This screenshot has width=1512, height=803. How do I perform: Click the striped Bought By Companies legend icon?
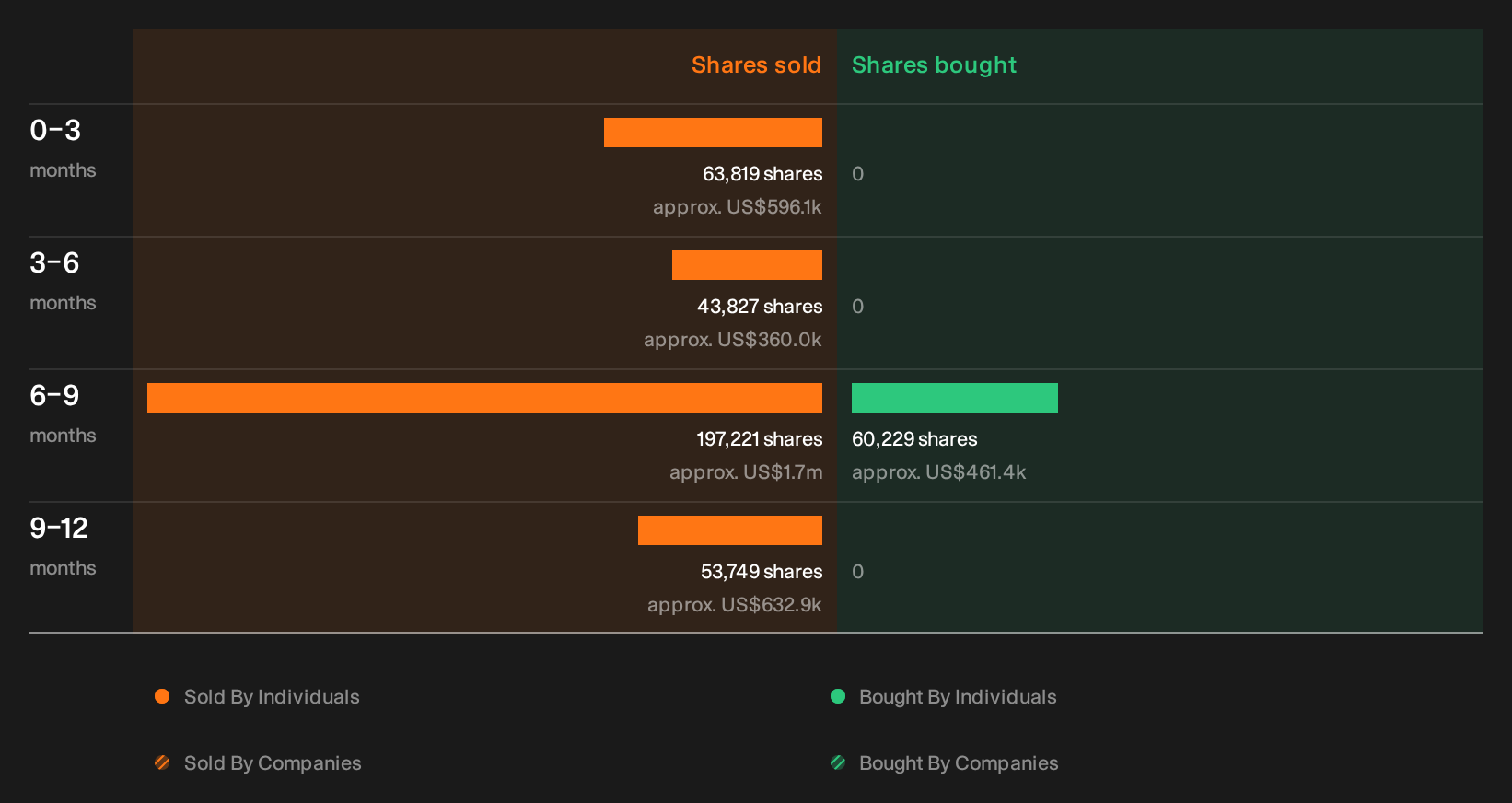838,762
